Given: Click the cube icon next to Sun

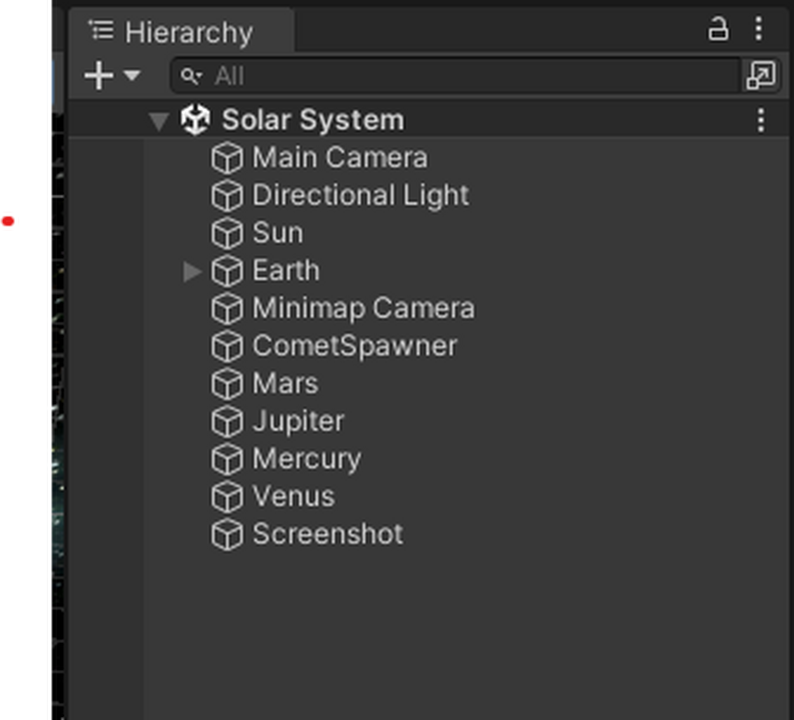Looking at the screenshot, I should (227, 233).
